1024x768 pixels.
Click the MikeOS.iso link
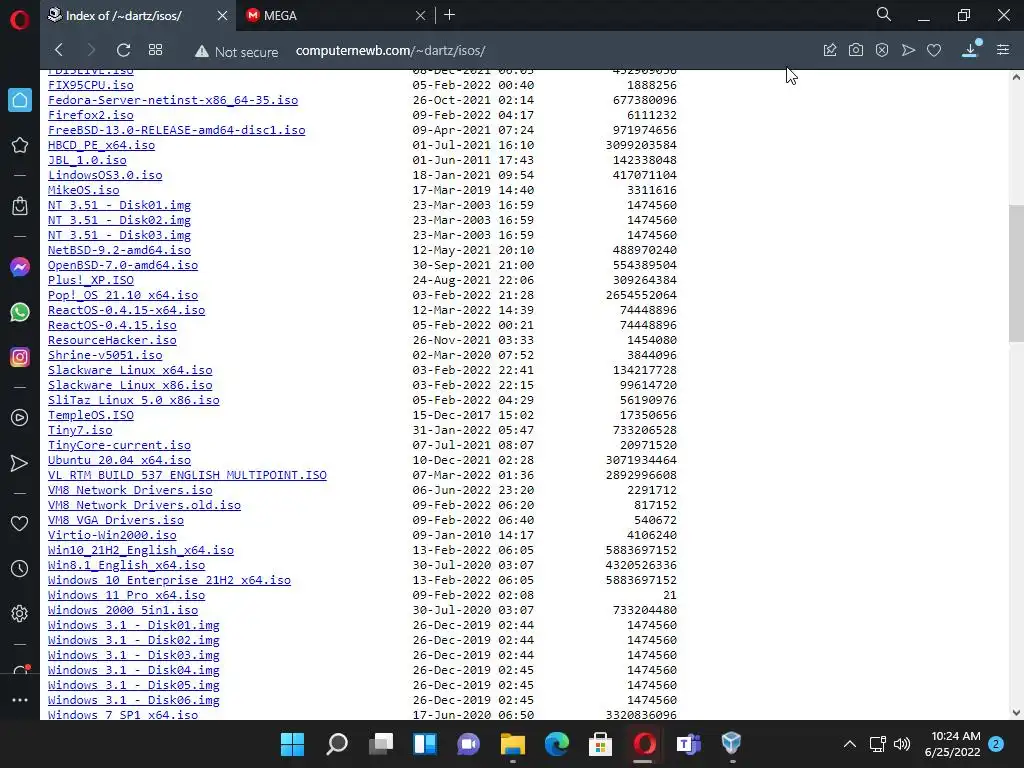(x=84, y=190)
